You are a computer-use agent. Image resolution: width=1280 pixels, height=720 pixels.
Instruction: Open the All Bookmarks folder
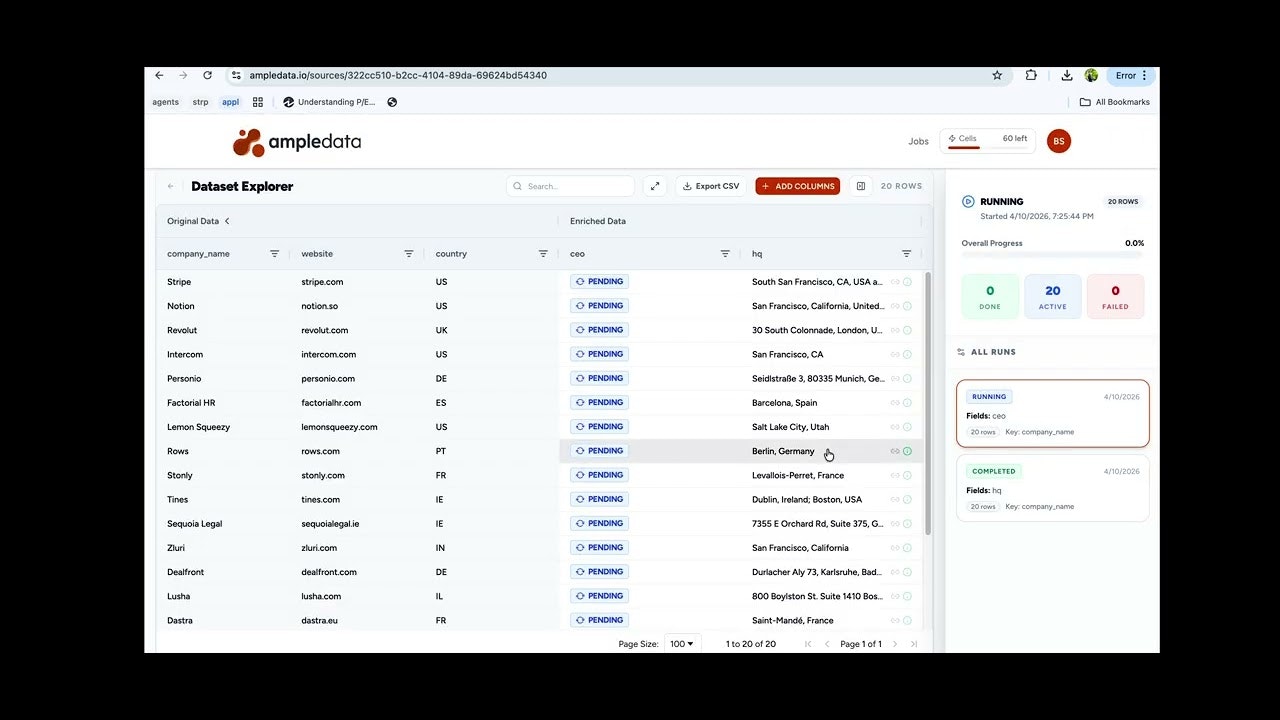tap(1115, 102)
